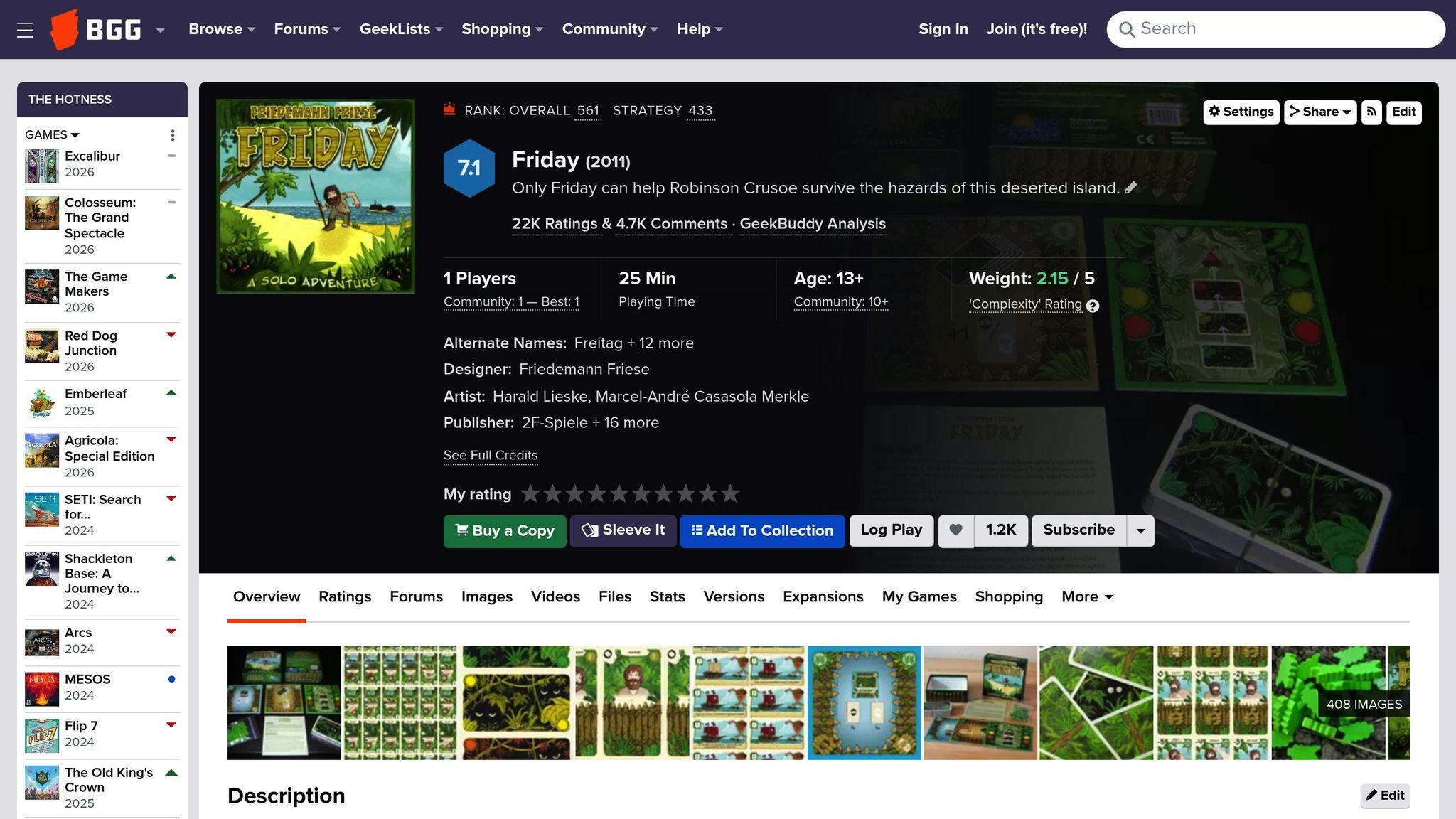Click the heart fan icon

956,530
